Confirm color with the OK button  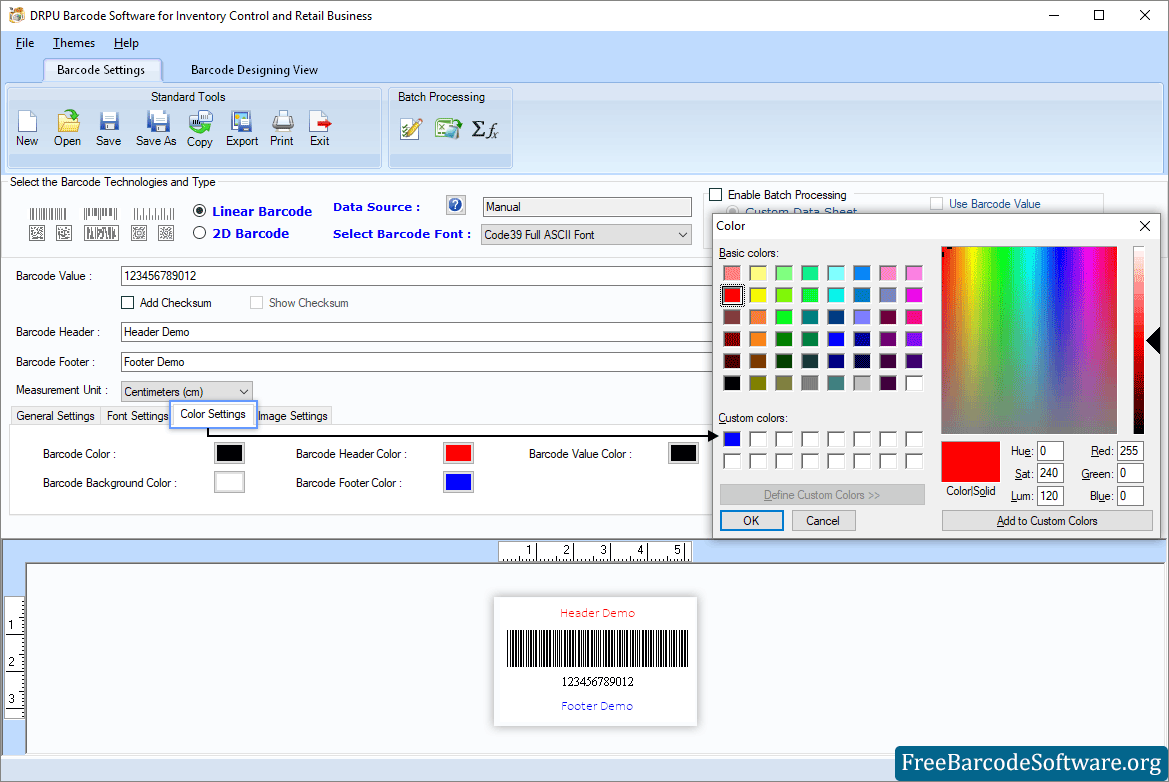752,520
